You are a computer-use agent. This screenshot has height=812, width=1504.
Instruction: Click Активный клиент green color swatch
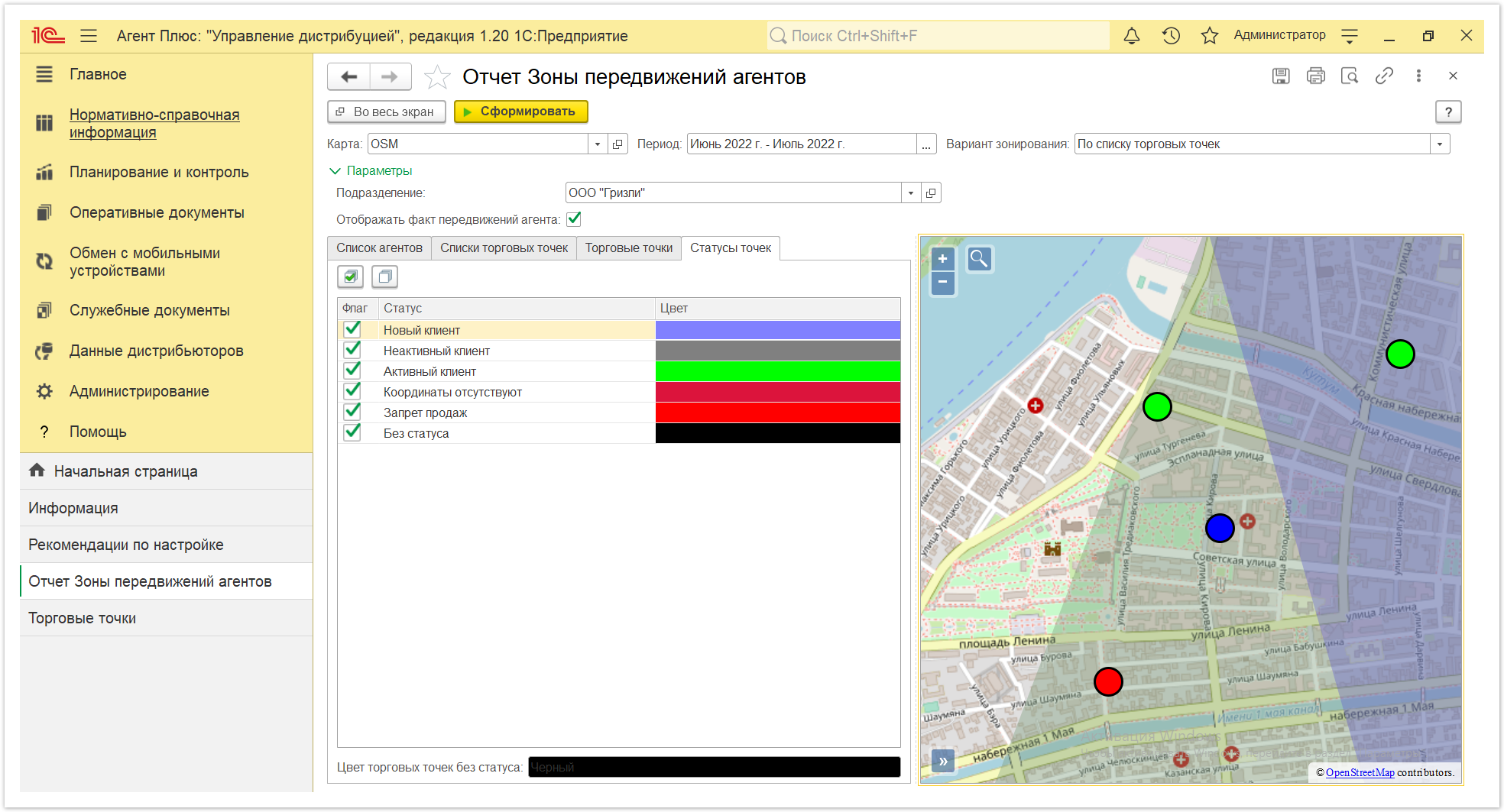click(x=778, y=370)
